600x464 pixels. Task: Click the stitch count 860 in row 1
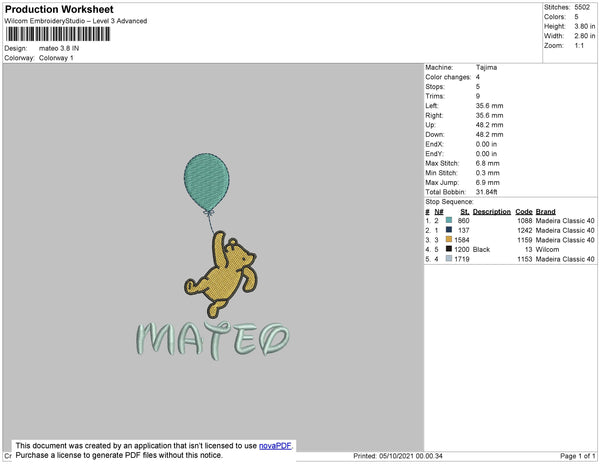pos(463,221)
